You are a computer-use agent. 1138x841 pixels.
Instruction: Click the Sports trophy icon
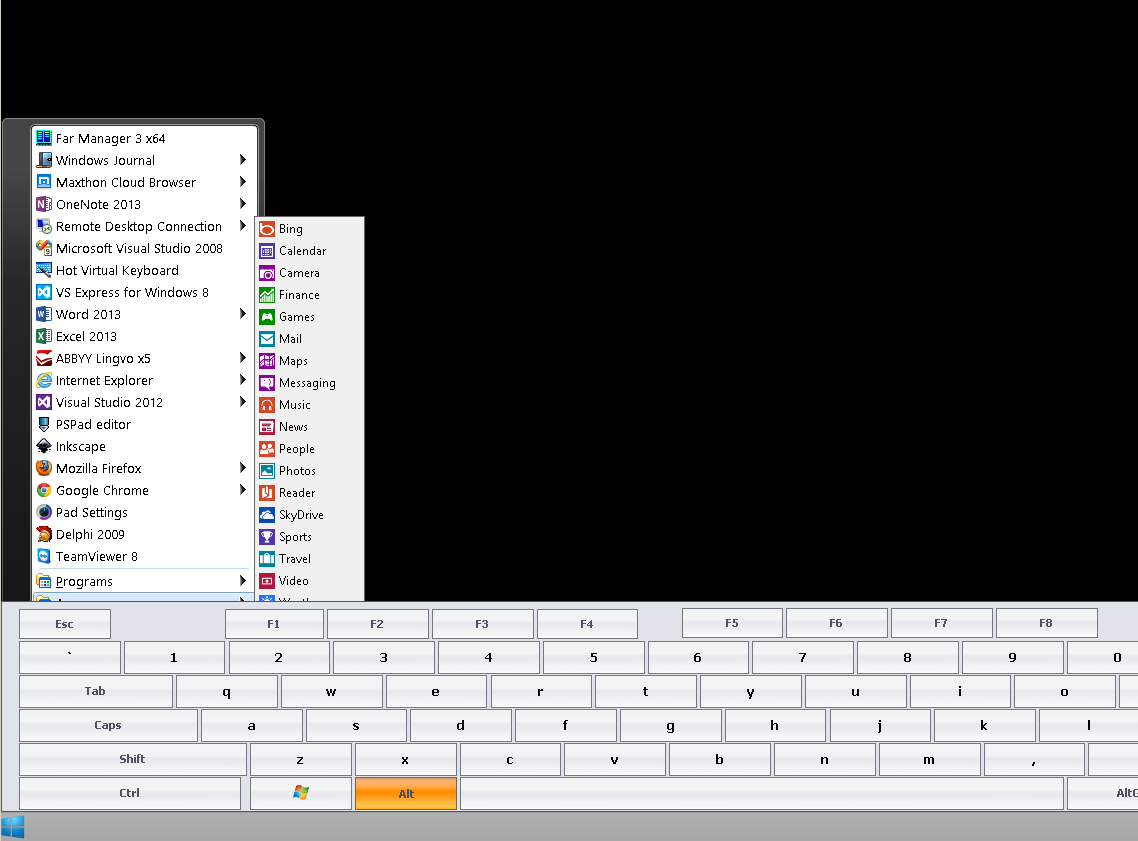267,537
